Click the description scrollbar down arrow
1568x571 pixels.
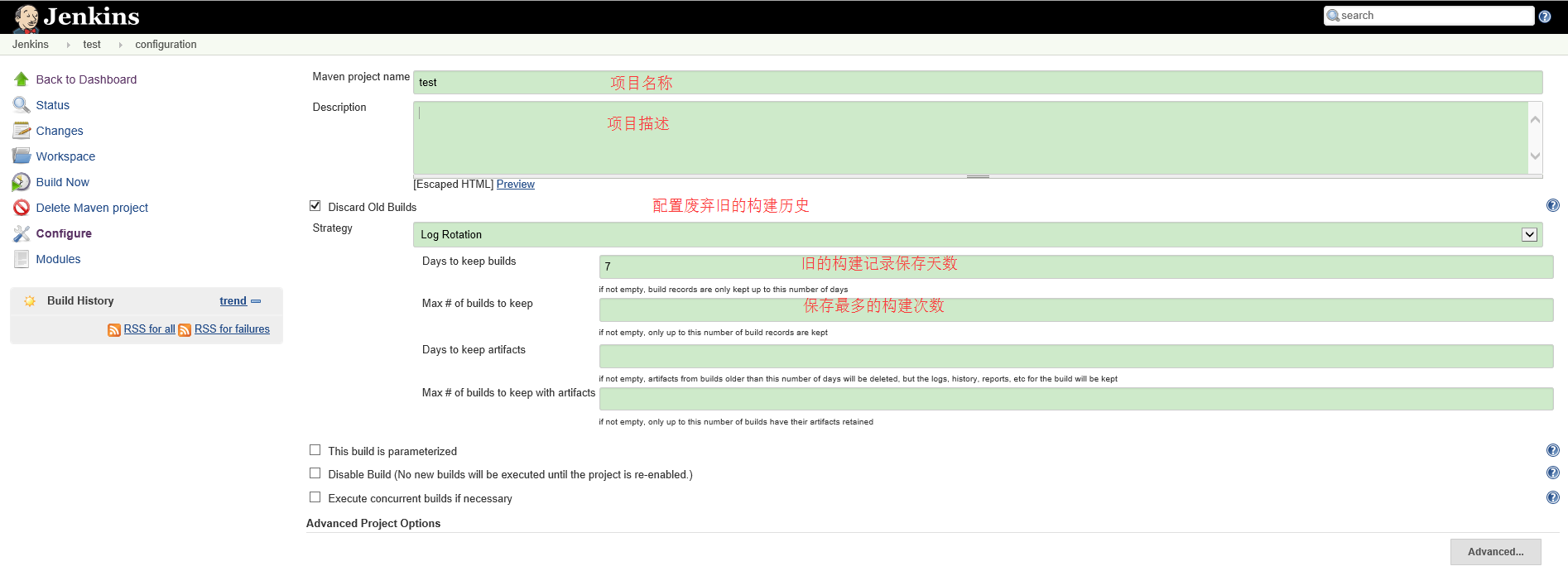tap(1535, 156)
